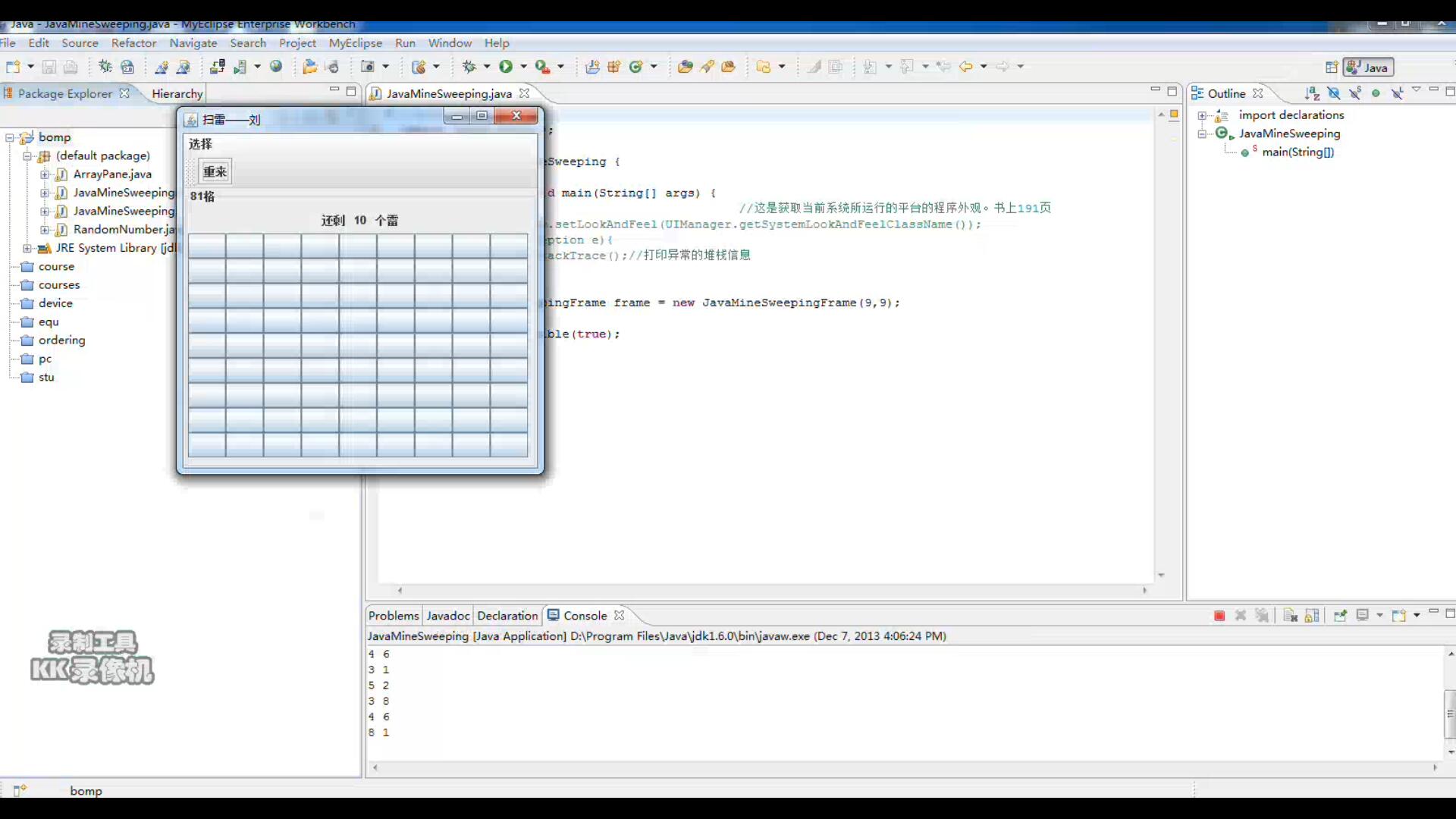This screenshot has height=819, width=1456.
Task: Expand ArrayPane.java tree node
Action: [44, 174]
